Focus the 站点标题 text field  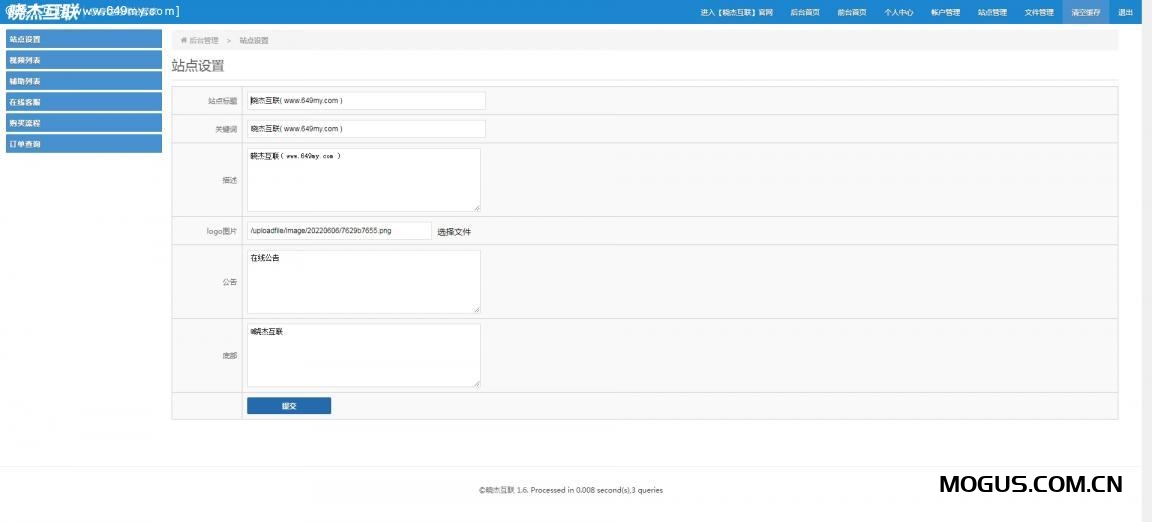click(365, 101)
